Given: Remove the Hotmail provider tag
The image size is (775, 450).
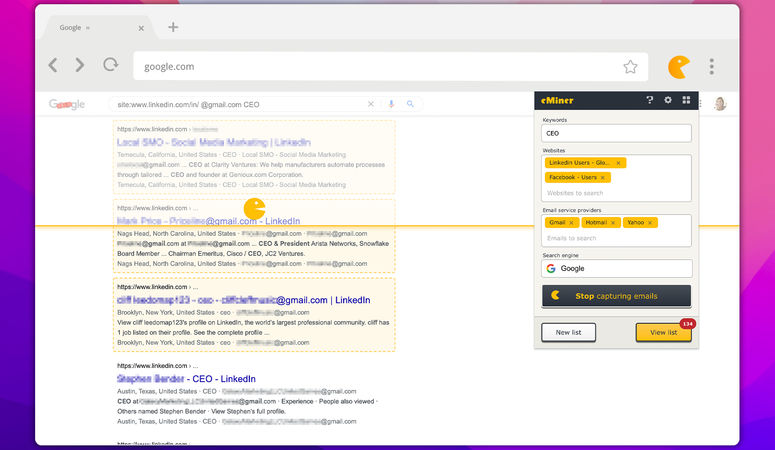Looking at the screenshot, I should (x=613, y=223).
